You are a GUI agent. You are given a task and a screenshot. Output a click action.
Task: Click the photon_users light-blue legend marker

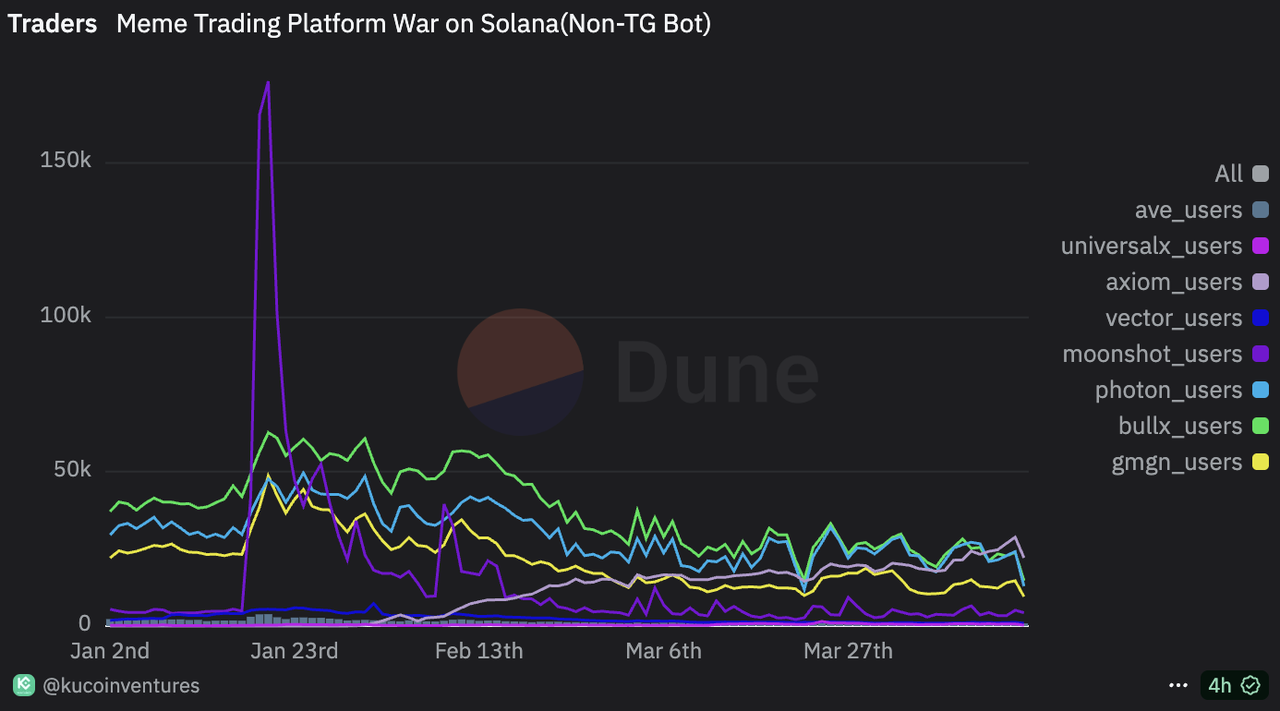point(1260,390)
